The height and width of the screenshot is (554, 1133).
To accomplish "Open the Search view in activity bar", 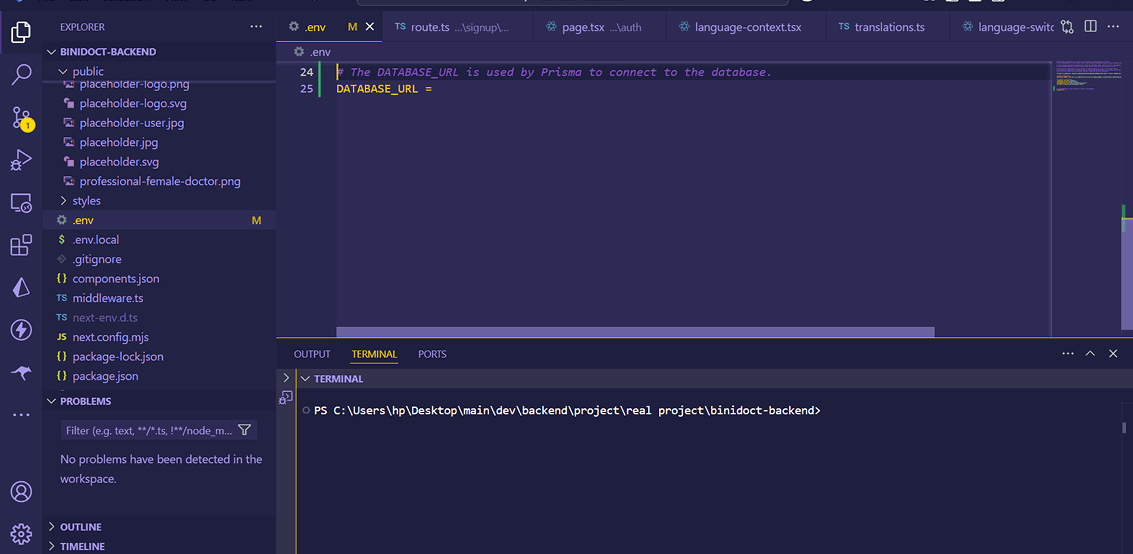I will point(21,75).
